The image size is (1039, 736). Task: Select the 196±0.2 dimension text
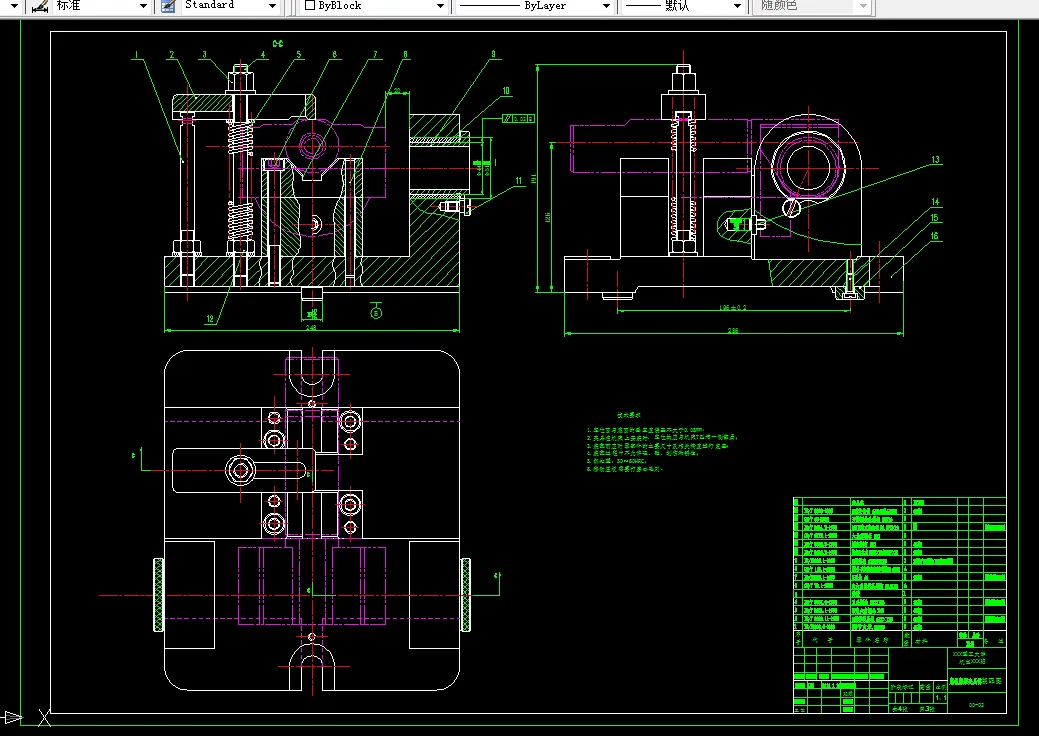click(733, 307)
